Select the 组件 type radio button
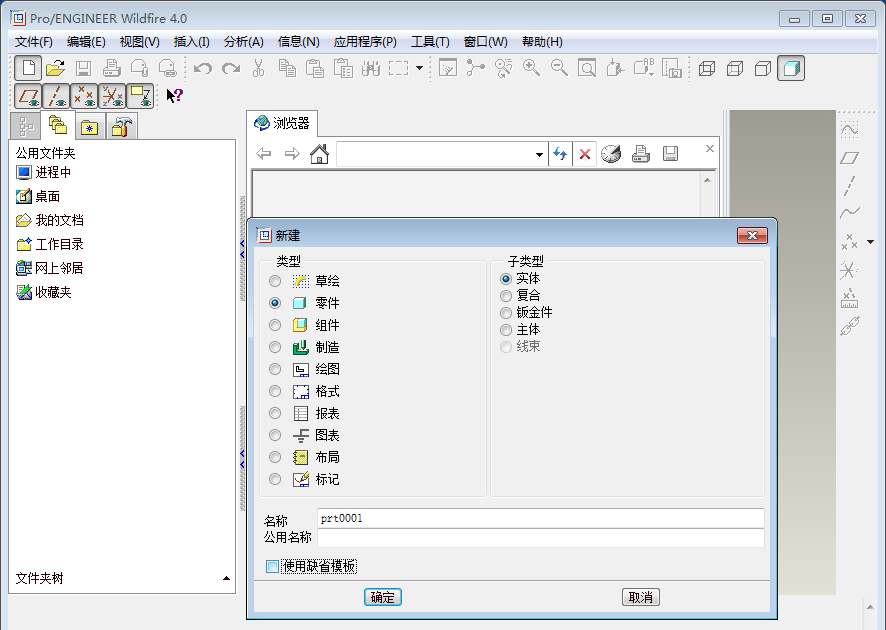Image resolution: width=886 pixels, height=630 pixels. click(275, 325)
